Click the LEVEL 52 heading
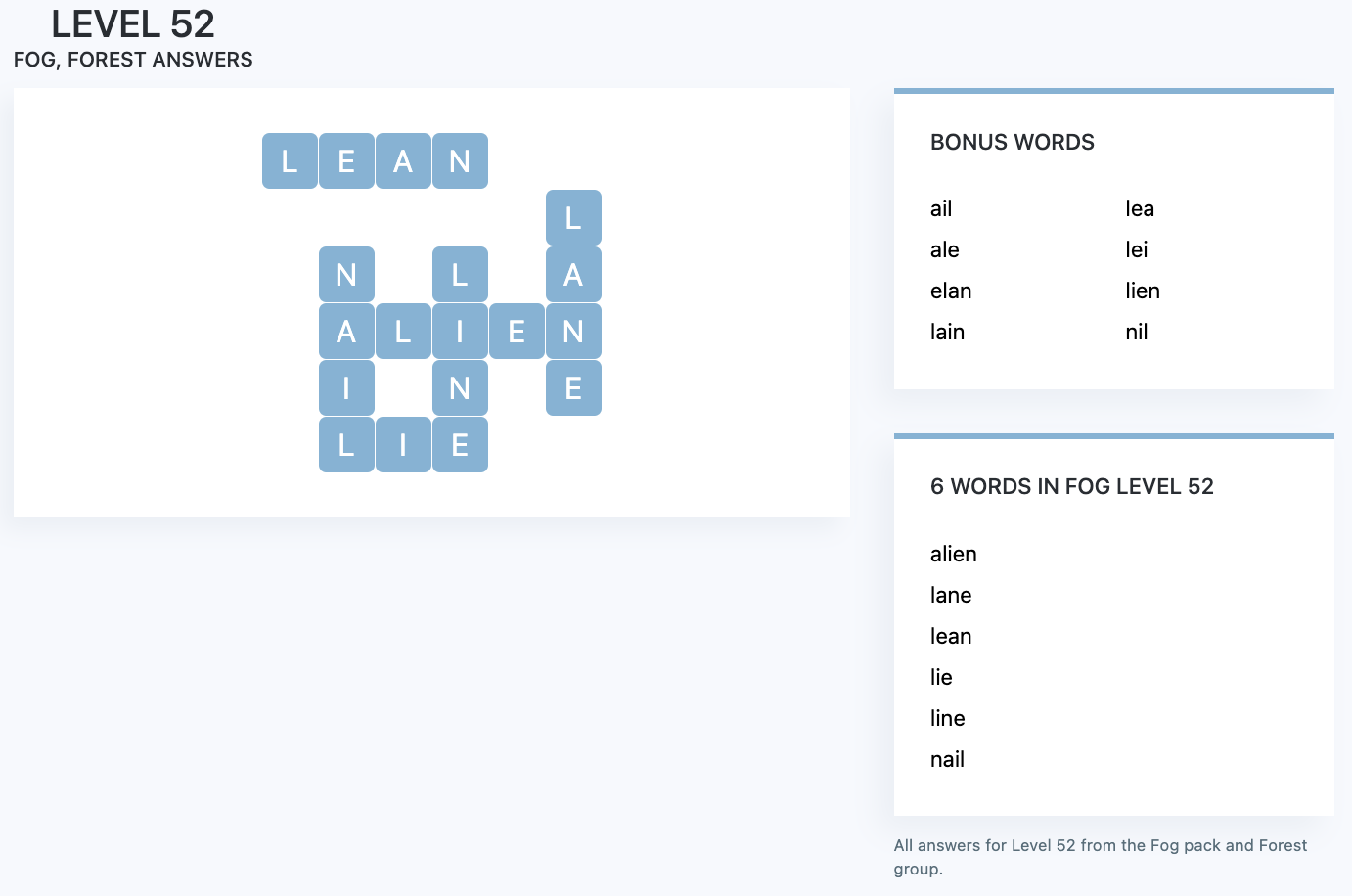 coord(133,23)
